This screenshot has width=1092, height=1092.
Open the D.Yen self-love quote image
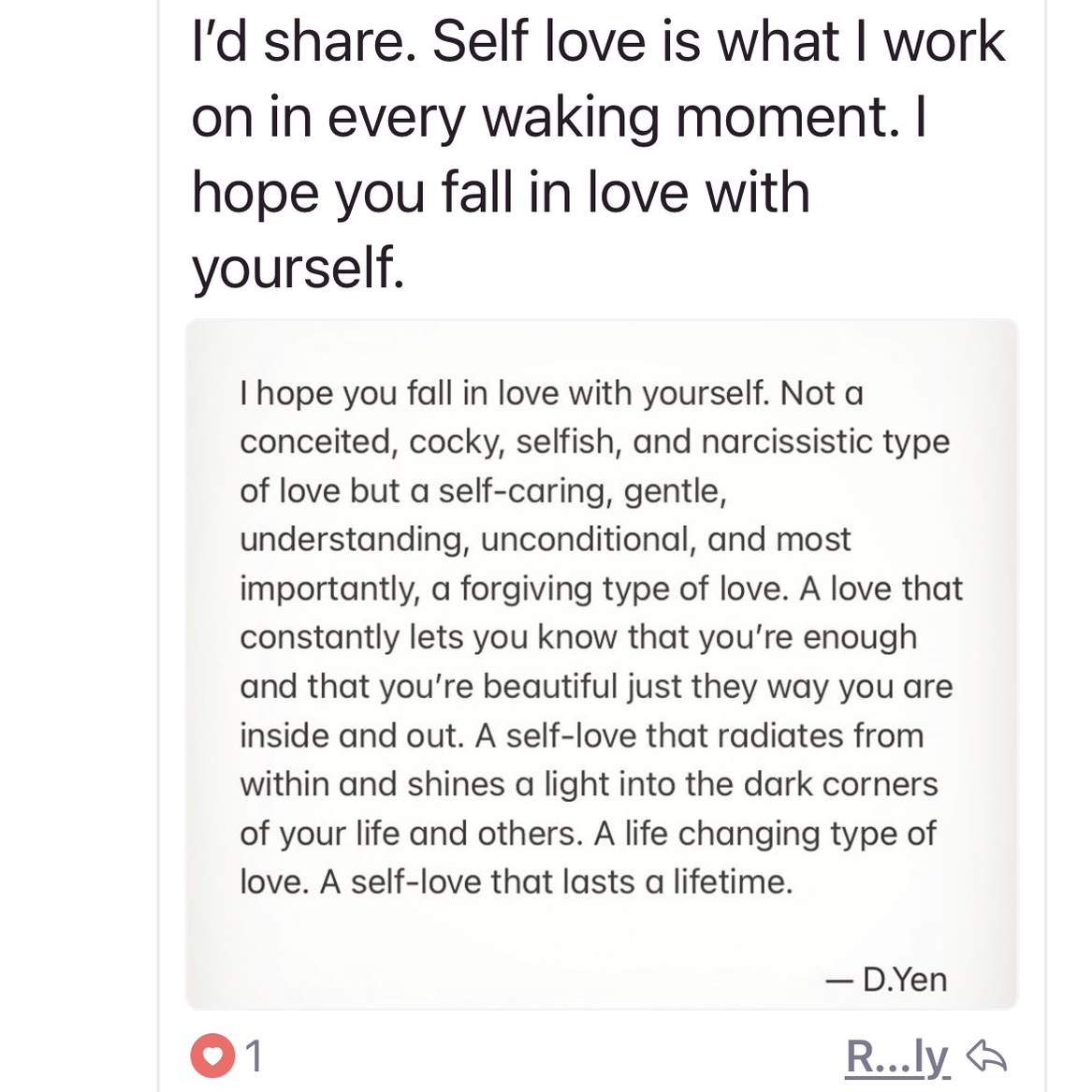[602, 664]
